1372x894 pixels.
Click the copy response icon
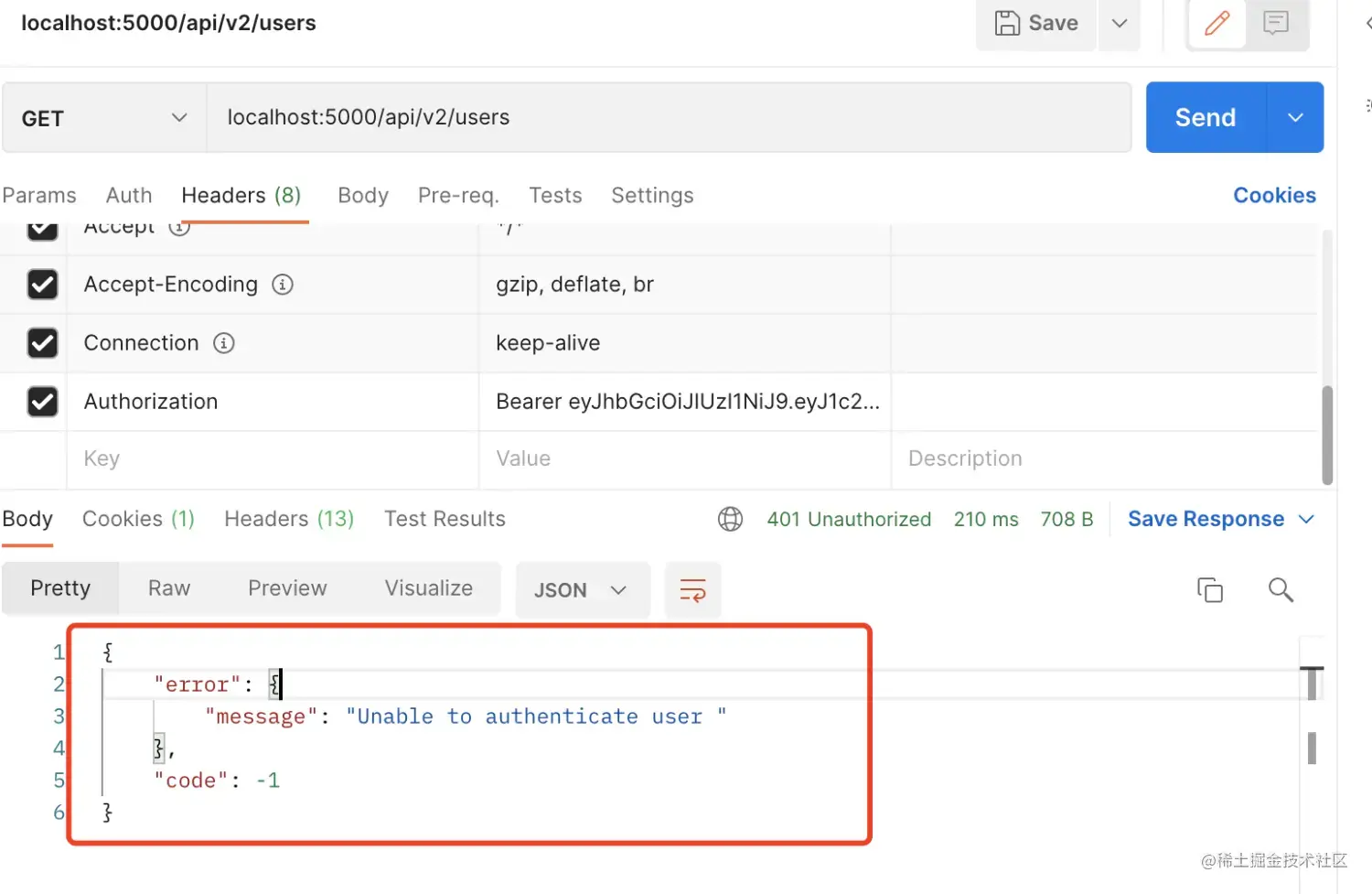coord(1209,590)
